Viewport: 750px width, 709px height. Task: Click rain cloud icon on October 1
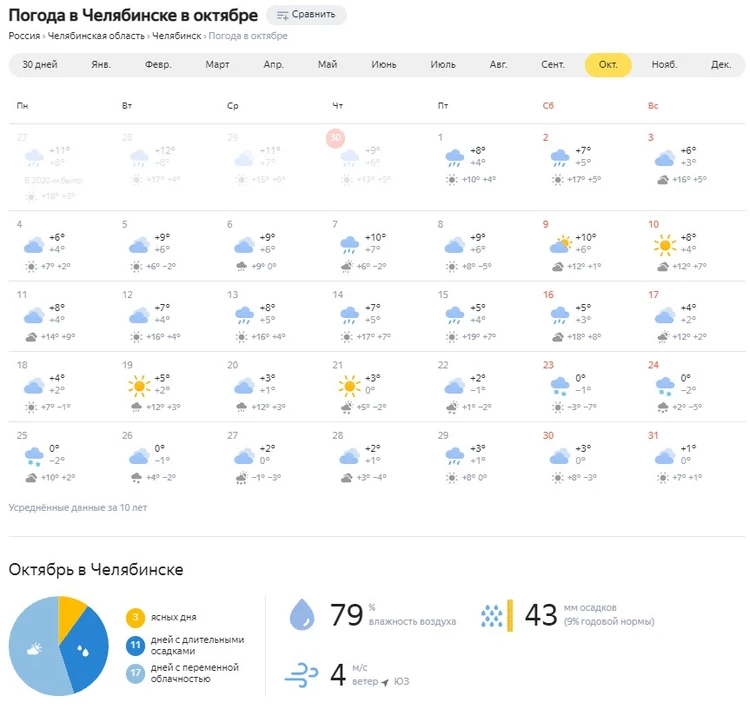454,158
